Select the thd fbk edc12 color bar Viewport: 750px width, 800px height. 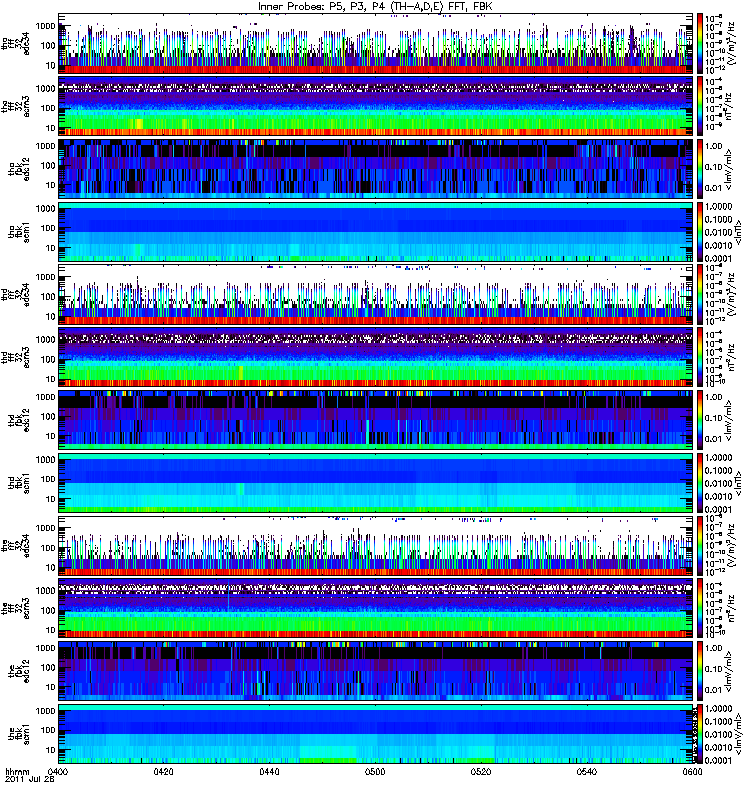click(700, 420)
